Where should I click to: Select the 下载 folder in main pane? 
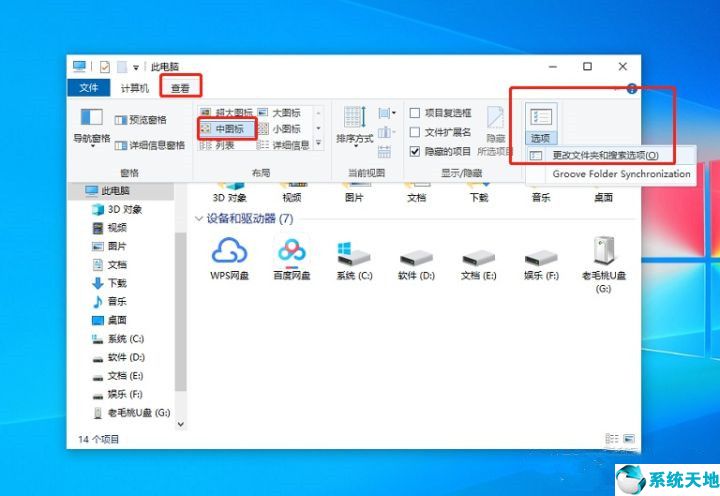click(x=479, y=193)
